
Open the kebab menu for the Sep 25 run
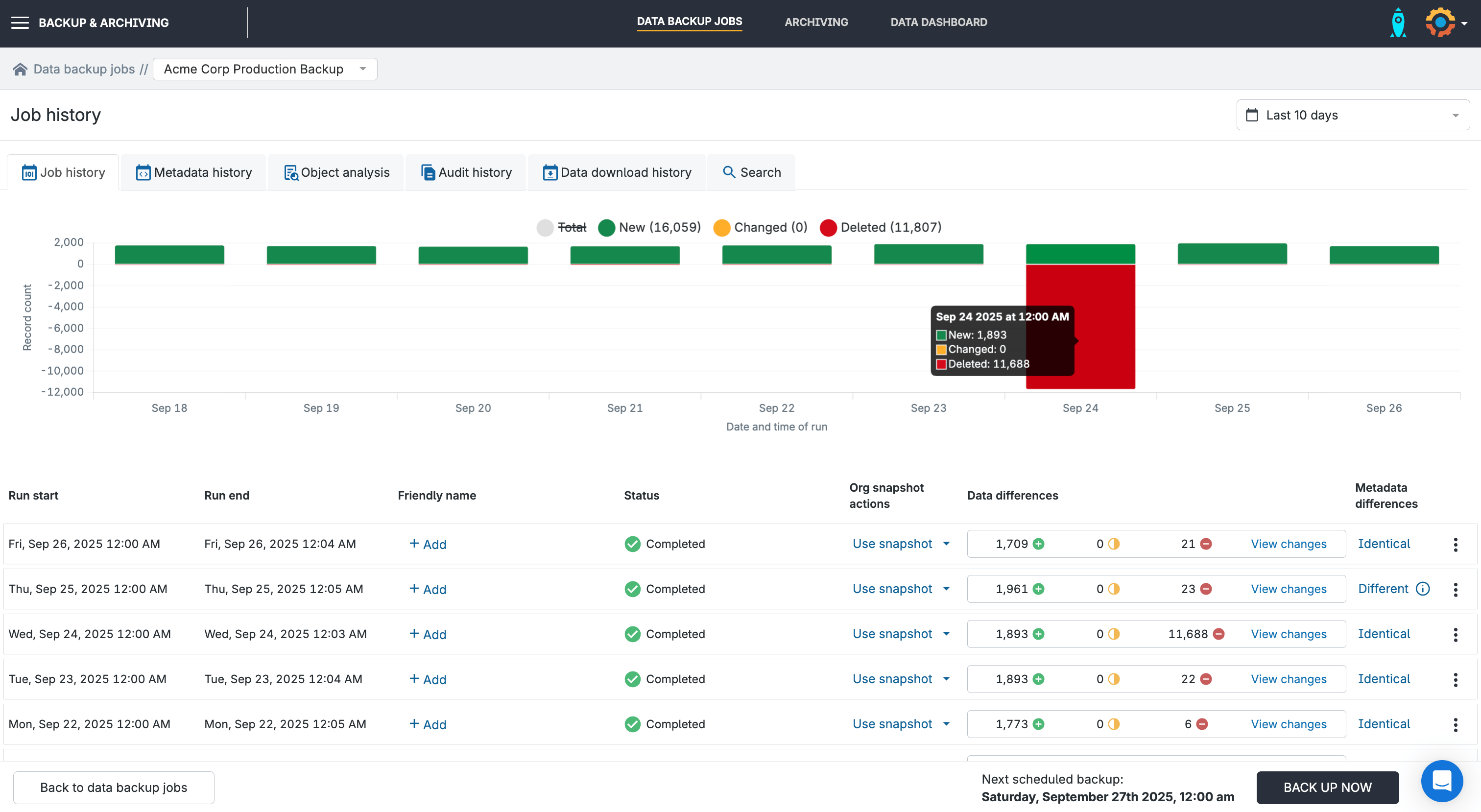tap(1455, 589)
